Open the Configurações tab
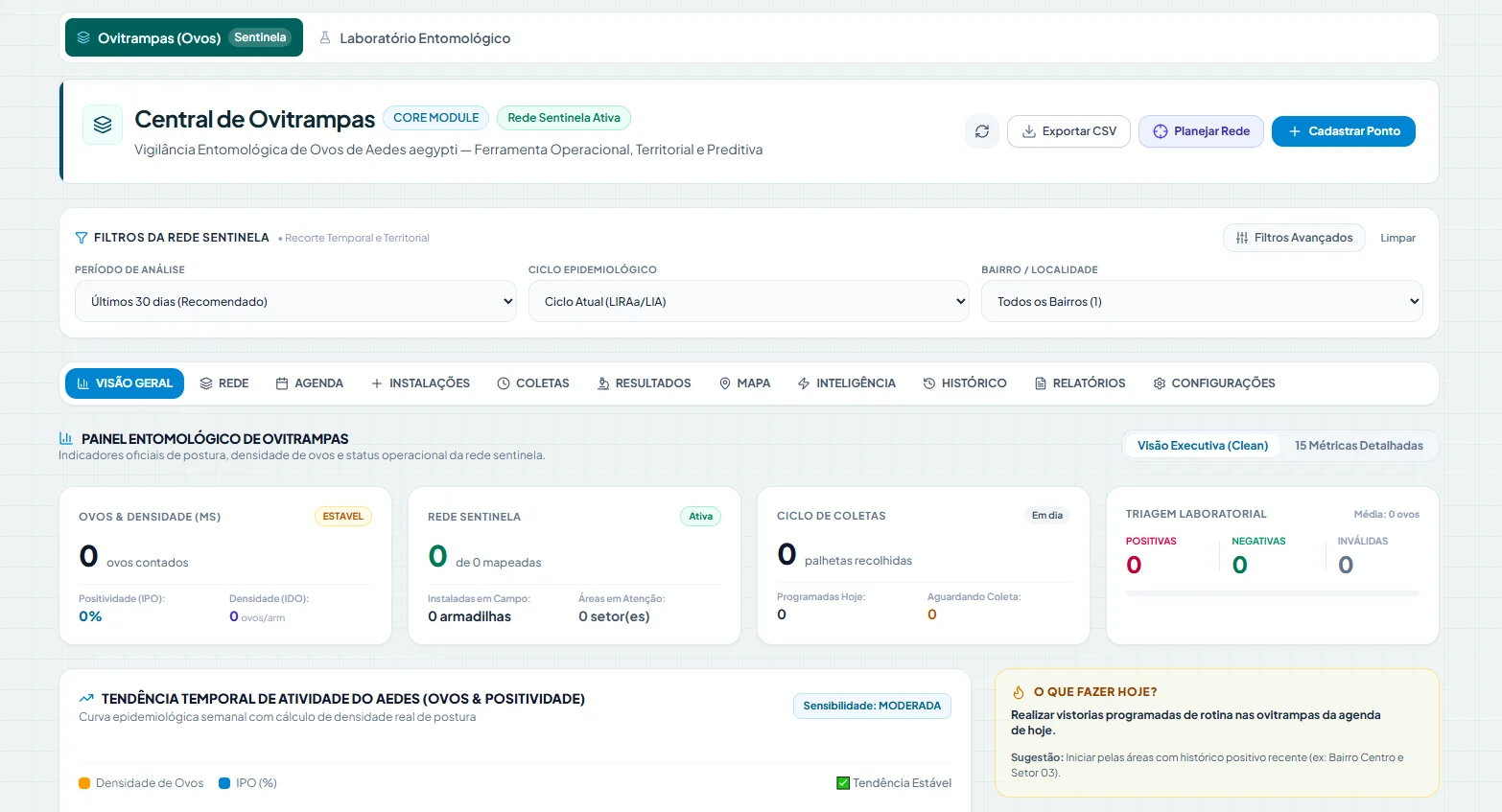1502x812 pixels. click(x=1214, y=383)
